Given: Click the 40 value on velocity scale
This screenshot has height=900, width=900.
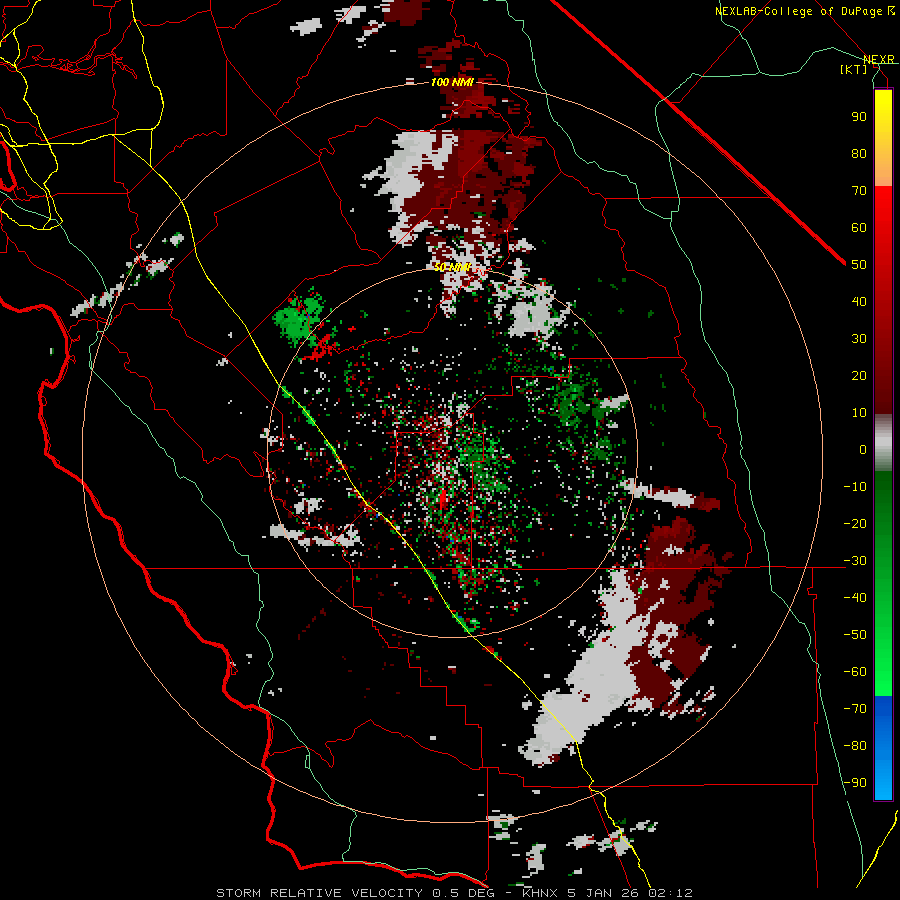Looking at the screenshot, I should click(x=859, y=301).
